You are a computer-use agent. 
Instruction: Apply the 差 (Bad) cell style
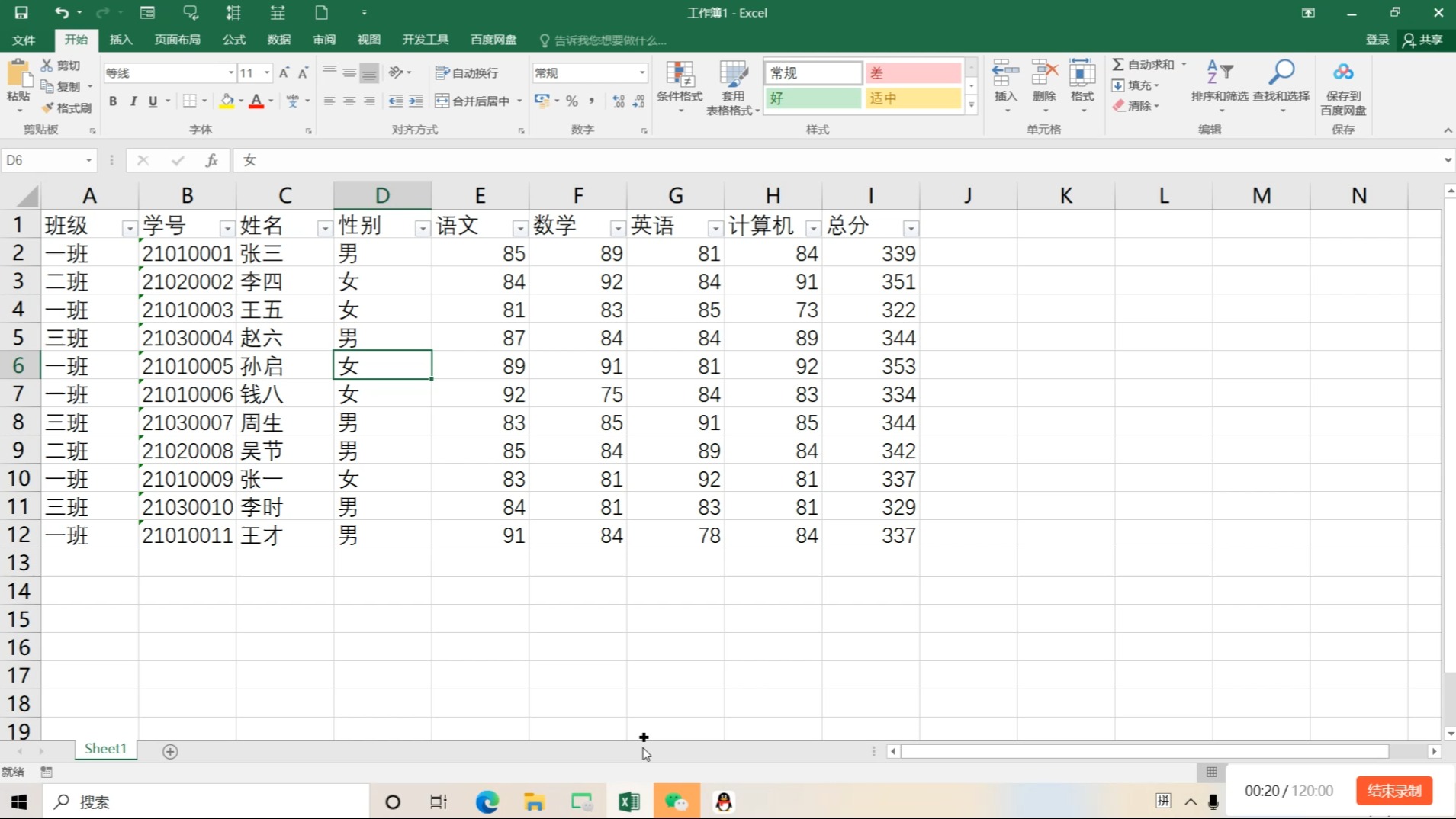click(913, 73)
